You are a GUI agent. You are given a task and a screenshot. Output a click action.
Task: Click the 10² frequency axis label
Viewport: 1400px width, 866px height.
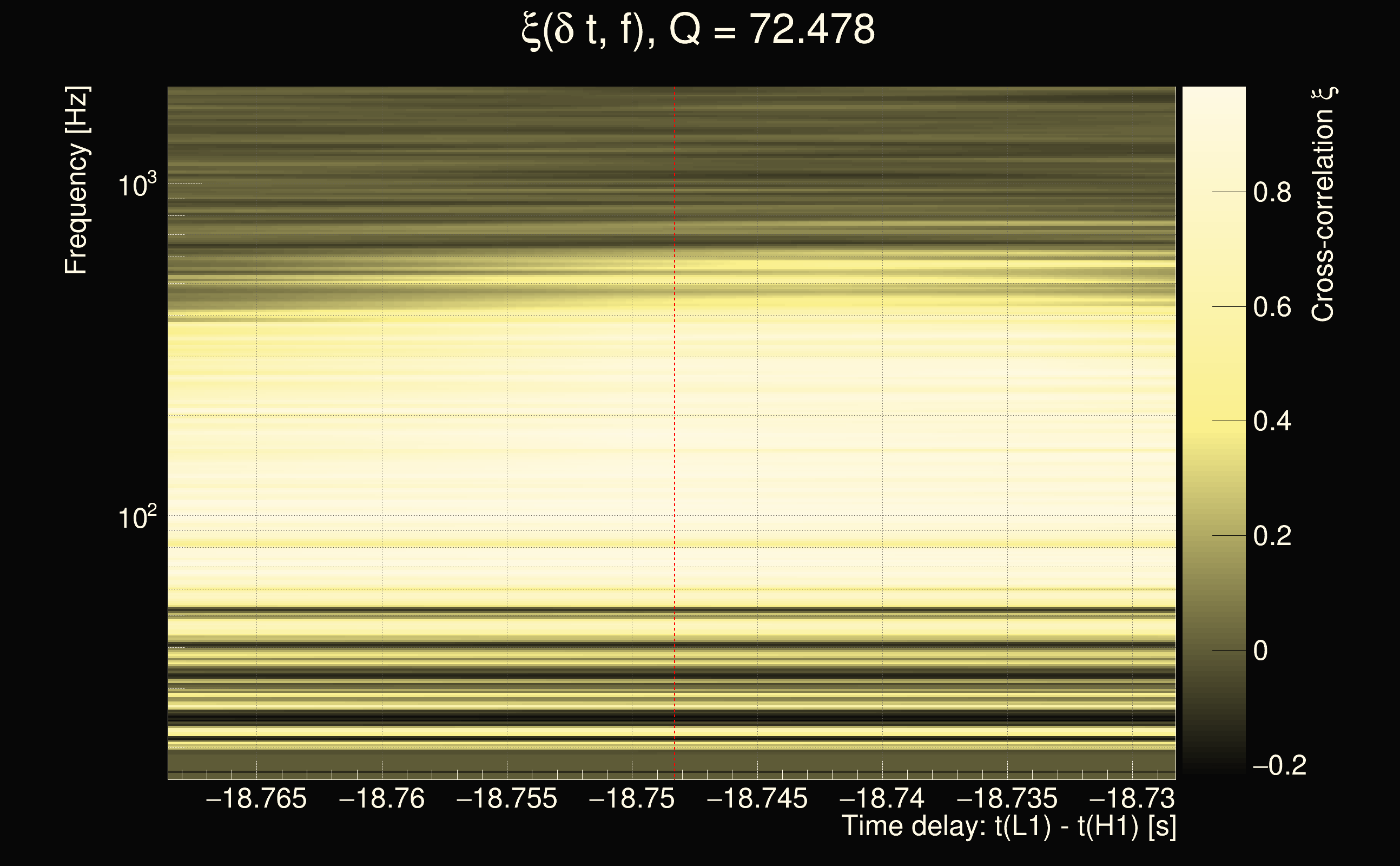click(137, 519)
